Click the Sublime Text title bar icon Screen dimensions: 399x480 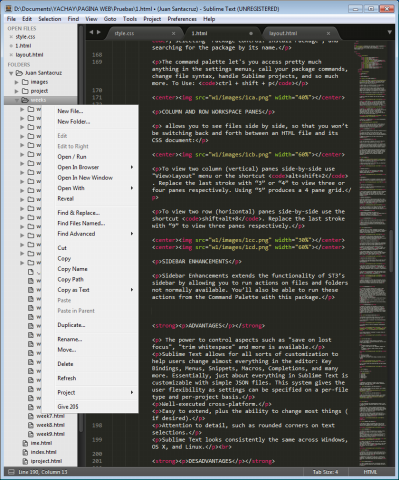(9, 8)
